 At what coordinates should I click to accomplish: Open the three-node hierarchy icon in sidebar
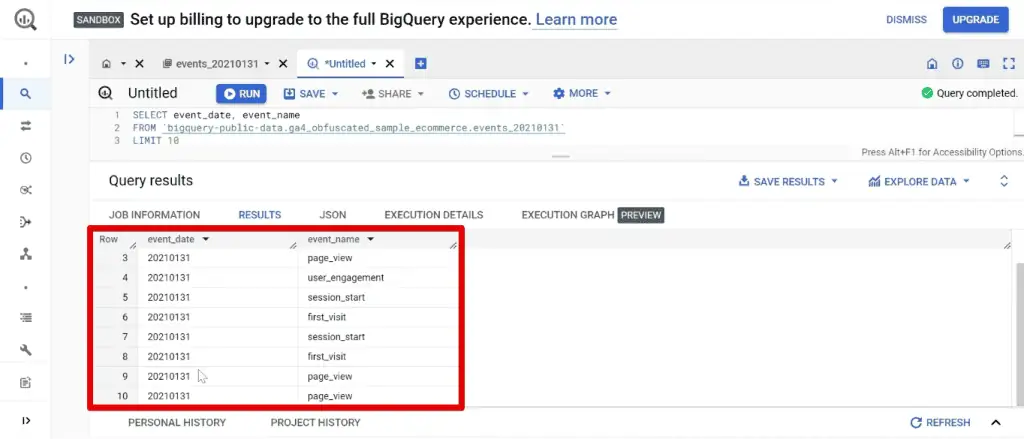pos(25,254)
